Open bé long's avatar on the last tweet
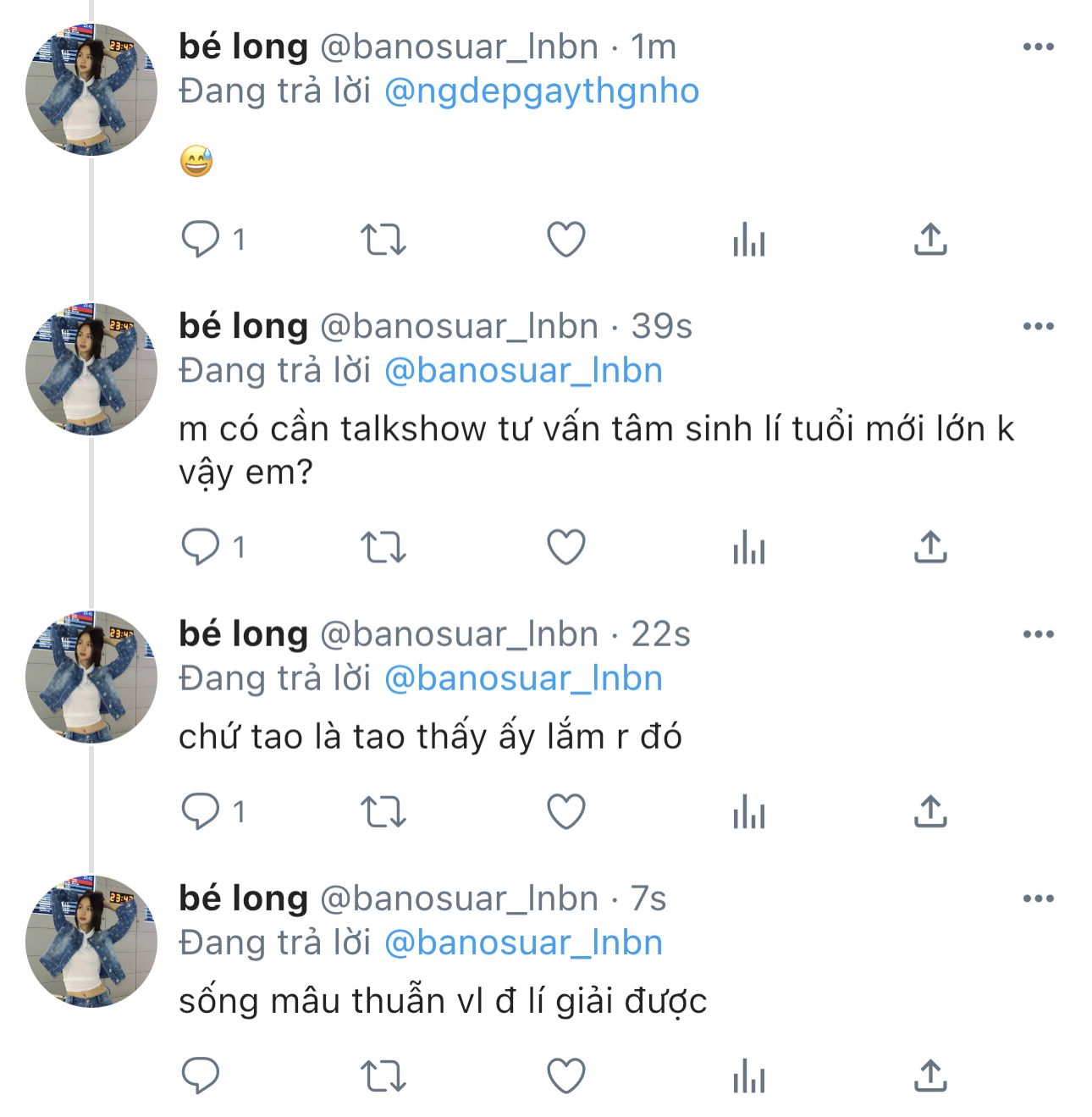Image resolution: width=1092 pixels, height=1117 pixels. point(91,942)
